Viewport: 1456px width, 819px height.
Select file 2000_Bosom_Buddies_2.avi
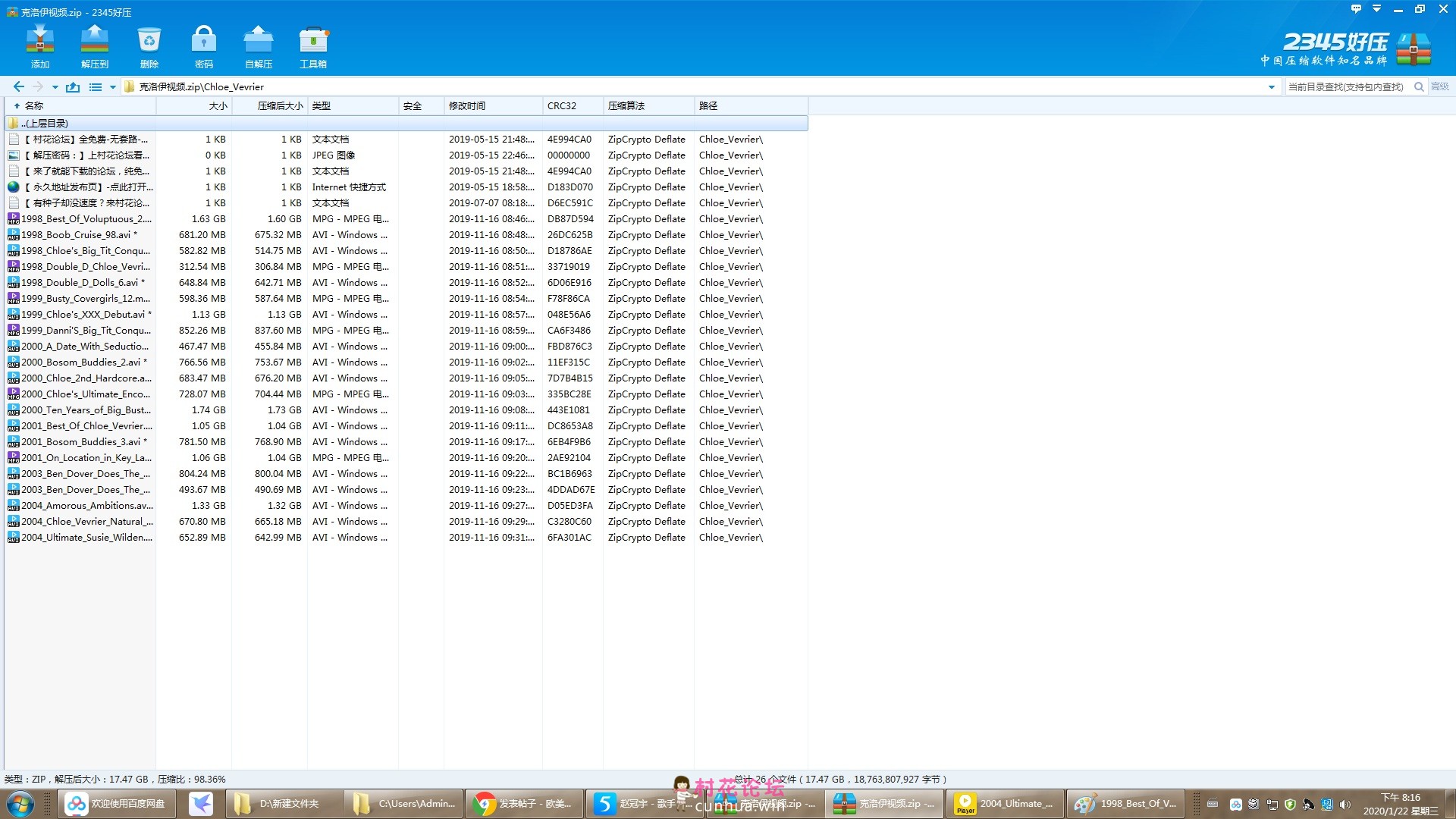click(406, 362)
